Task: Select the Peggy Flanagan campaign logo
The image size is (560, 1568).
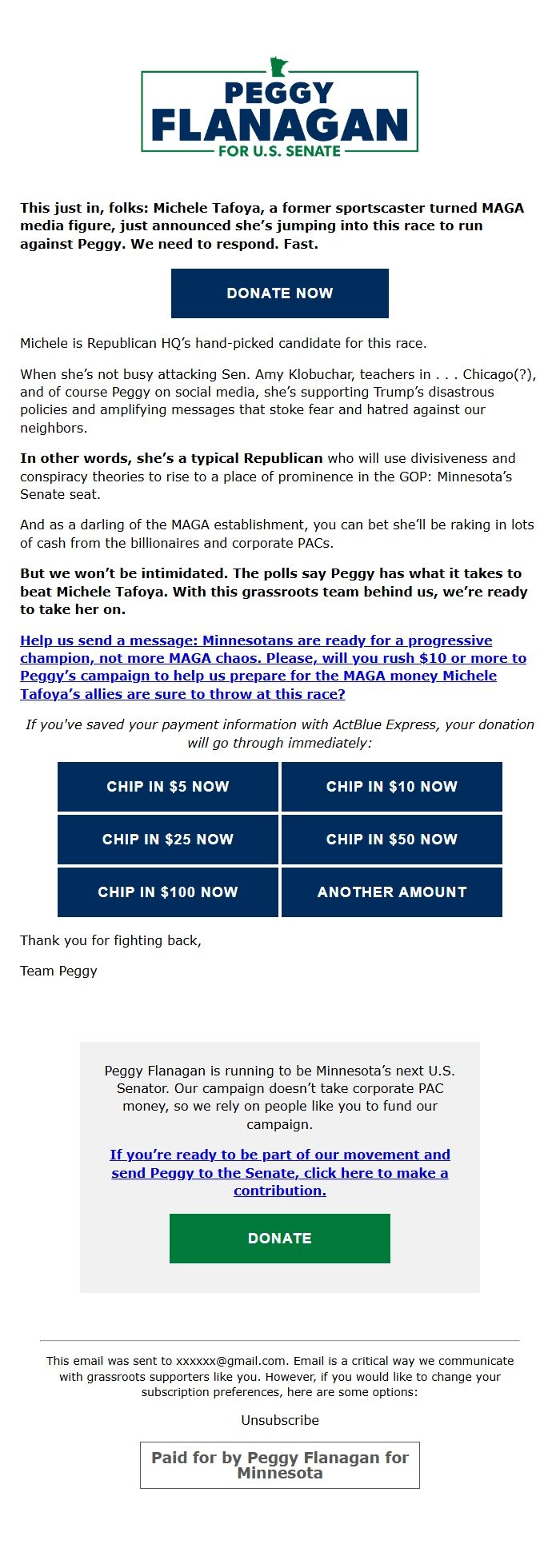Action: click(278, 108)
